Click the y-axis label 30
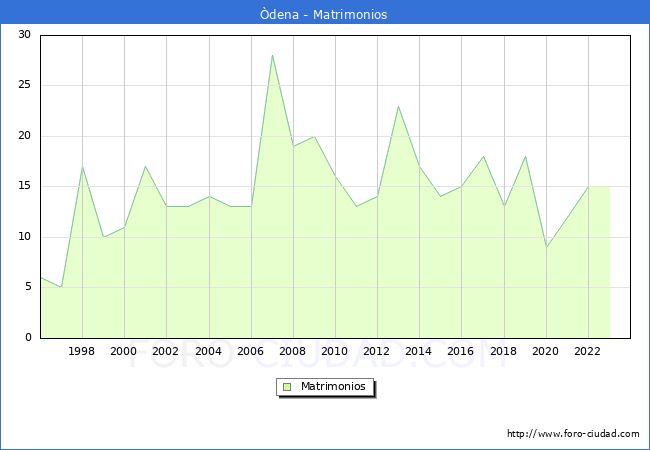This screenshot has width=650, height=450. point(25,34)
